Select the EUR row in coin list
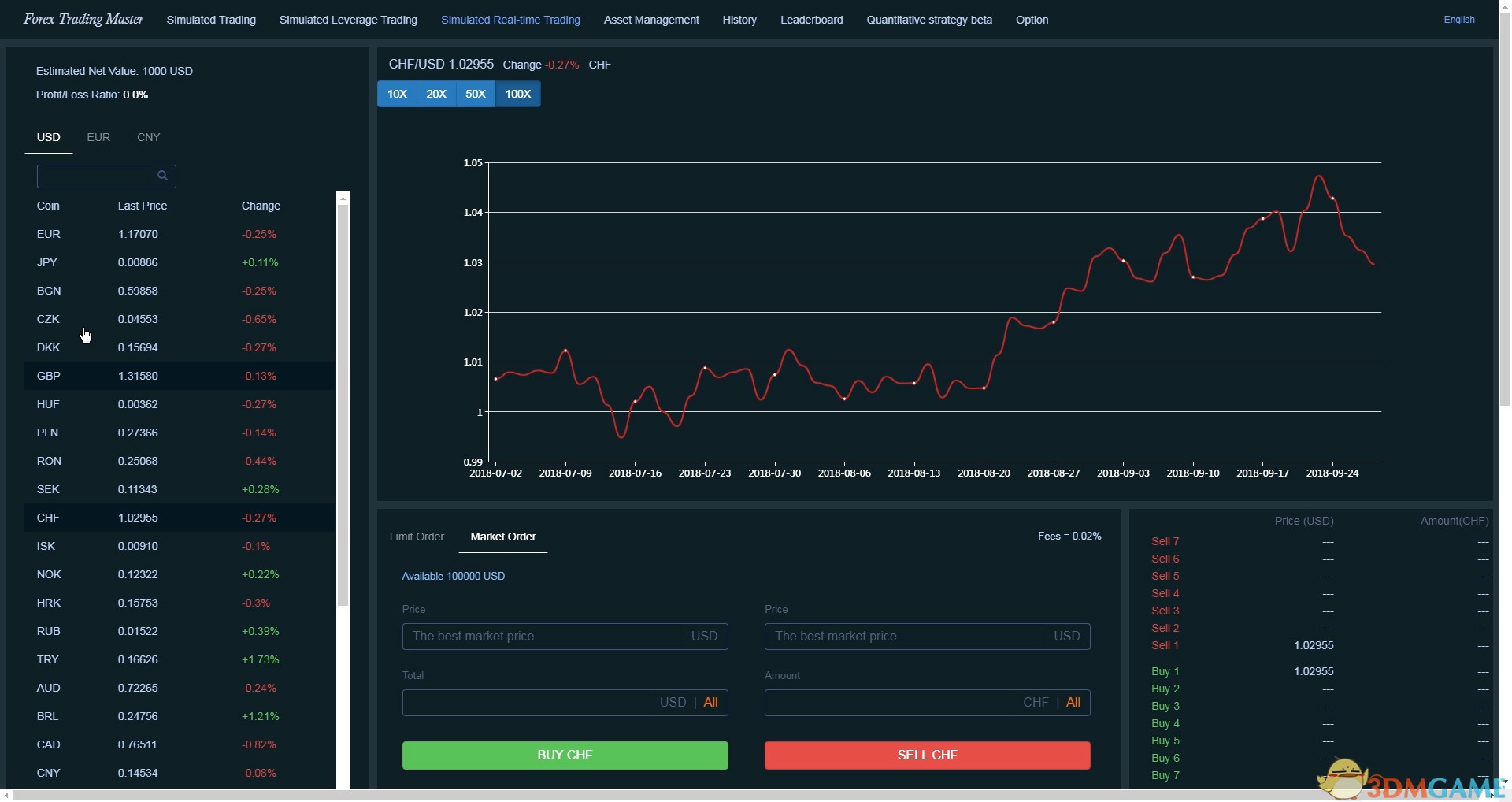The width and height of the screenshot is (1512, 802). coord(180,234)
